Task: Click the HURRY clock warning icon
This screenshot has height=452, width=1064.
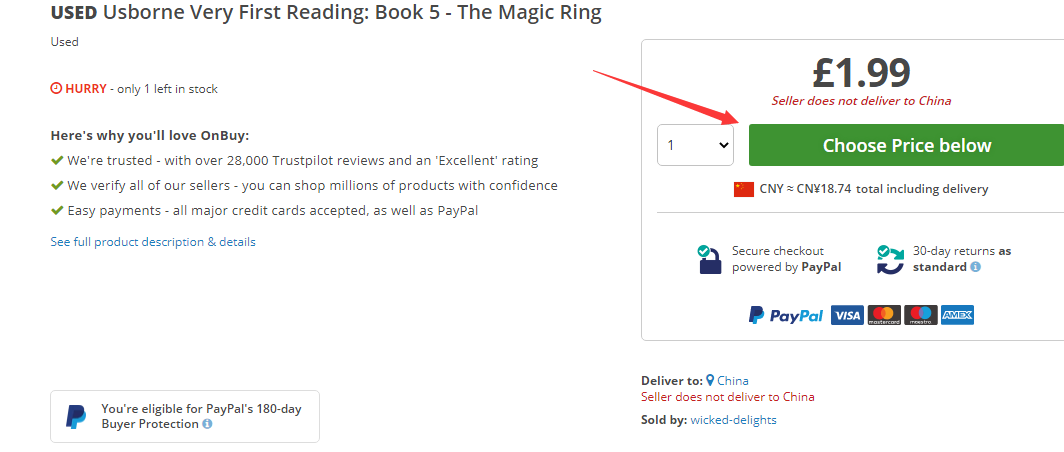Action: [56, 89]
